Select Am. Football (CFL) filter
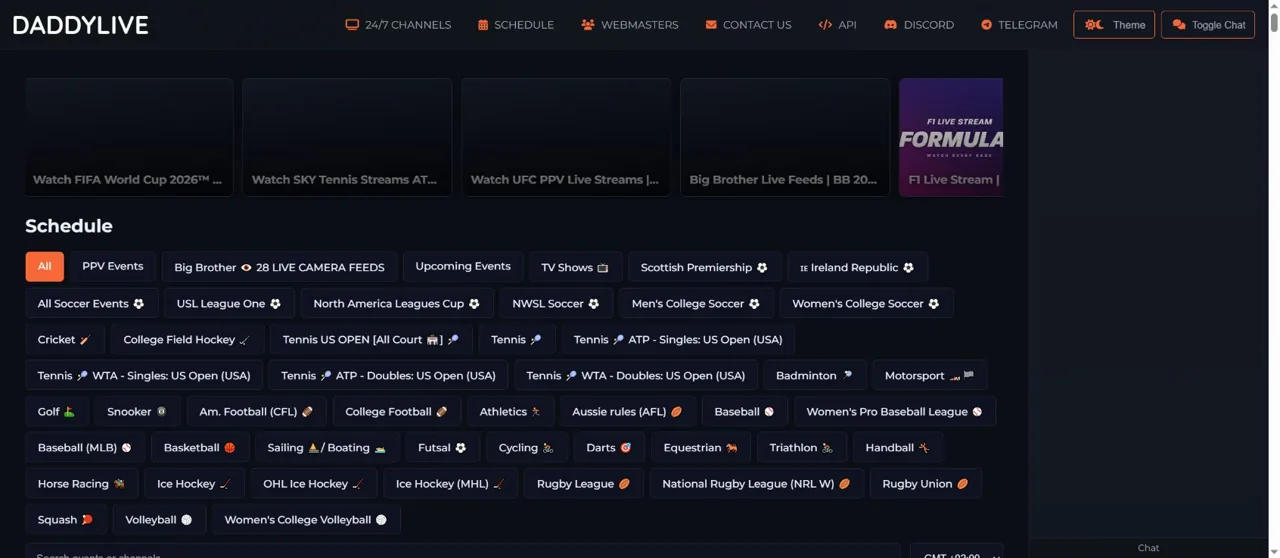Image resolution: width=1280 pixels, height=558 pixels. coord(257,411)
